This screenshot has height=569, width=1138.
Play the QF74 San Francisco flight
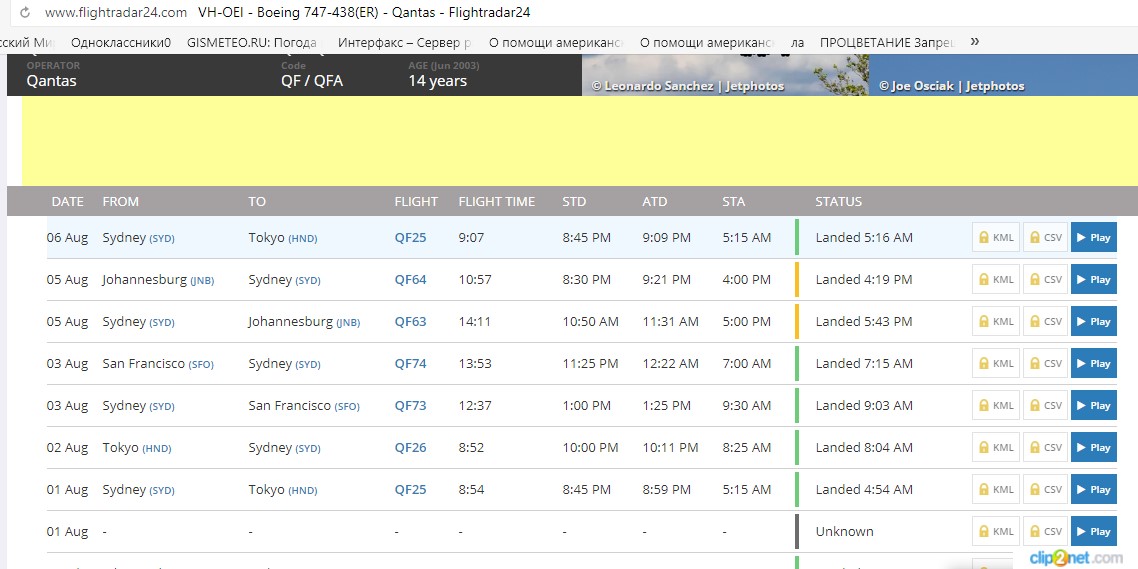click(1094, 364)
